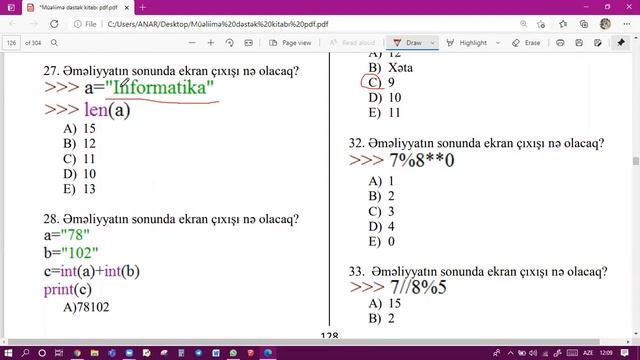Click answer option B) 12 in question 27
640x360 pixels.
click(80, 144)
